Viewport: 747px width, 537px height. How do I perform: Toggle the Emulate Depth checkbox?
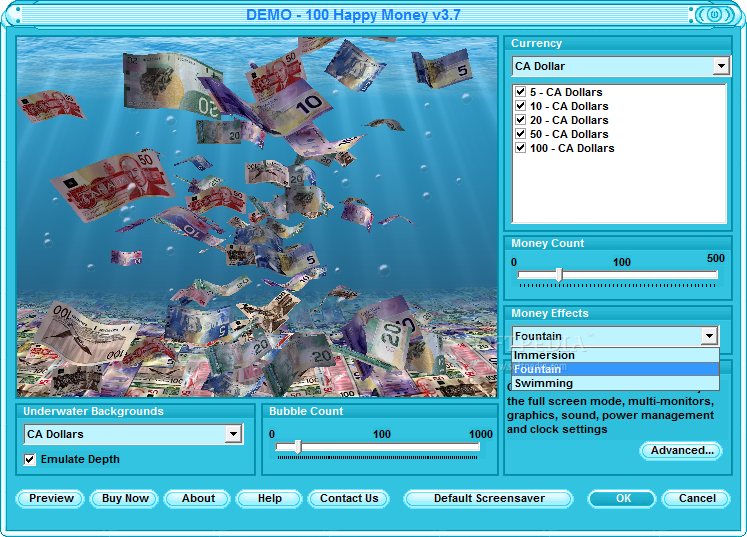30,459
